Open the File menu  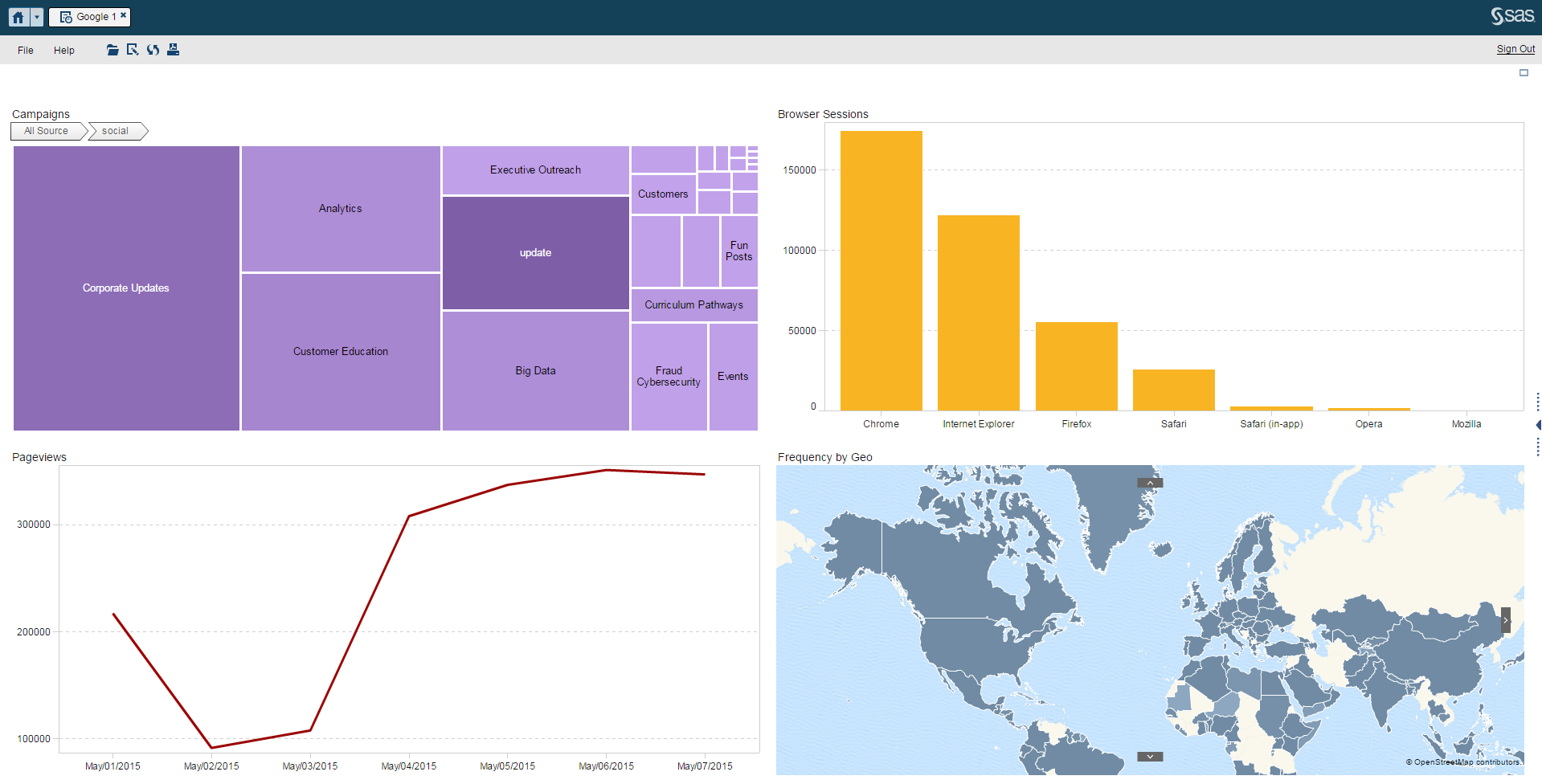pyautogui.click(x=26, y=50)
